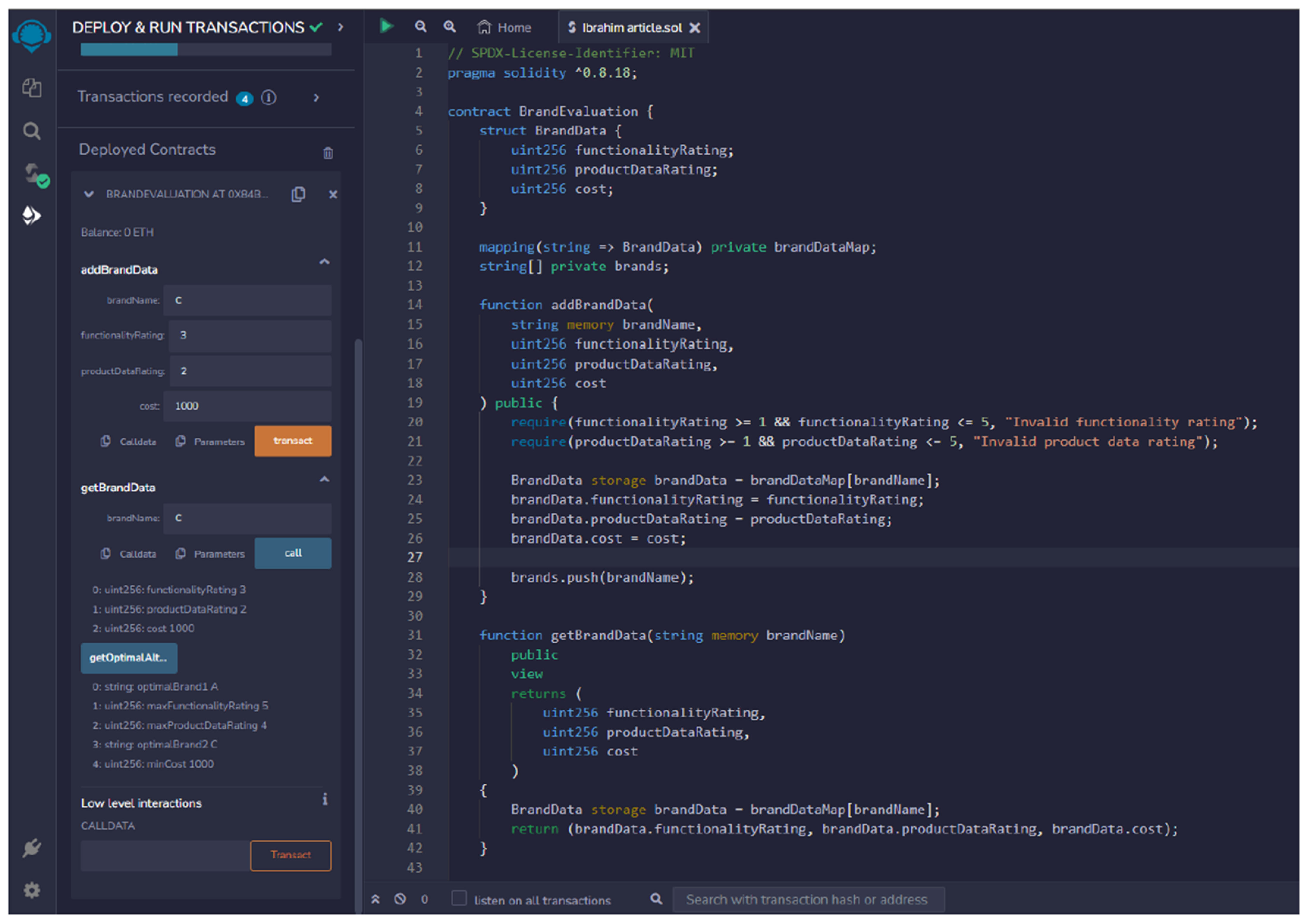Collapse the BRANDEVALUATION contract instance
This screenshot has height=924, width=1310.
(88, 194)
